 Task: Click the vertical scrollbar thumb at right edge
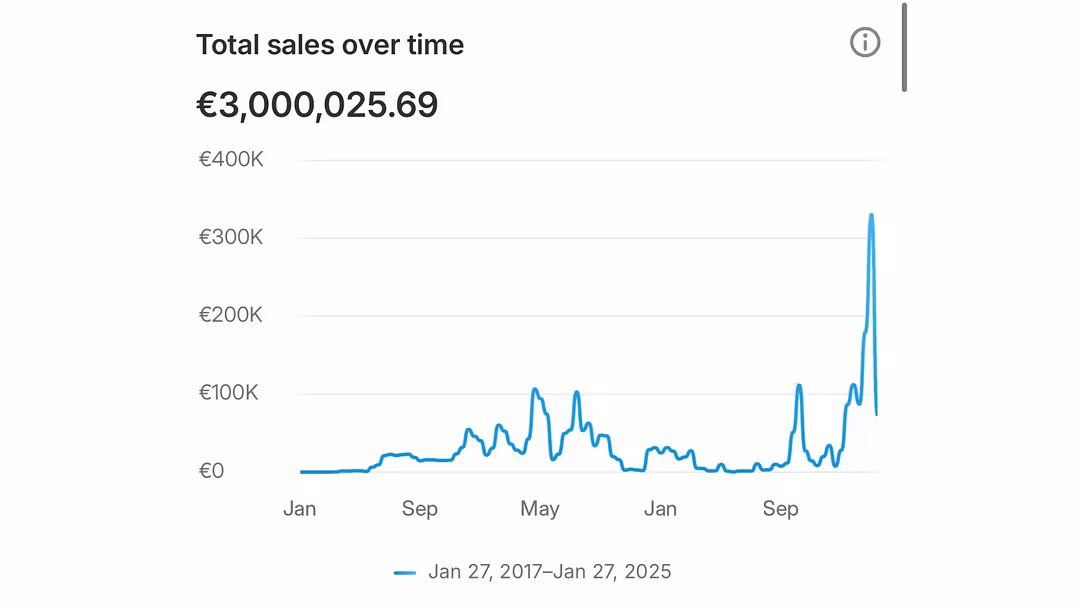coord(904,48)
